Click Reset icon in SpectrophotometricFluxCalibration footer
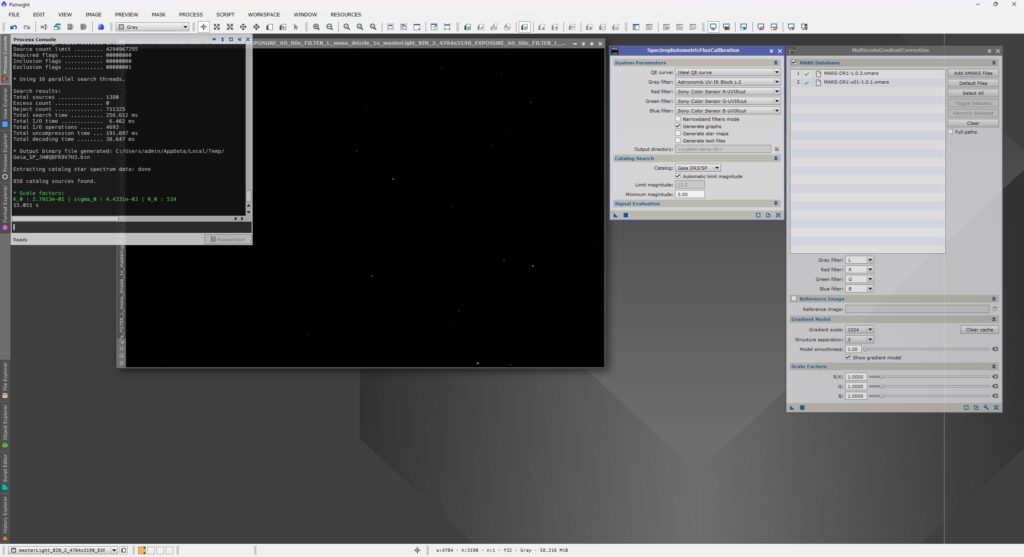This screenshot has height=557, width=1024. pos(778,215)
